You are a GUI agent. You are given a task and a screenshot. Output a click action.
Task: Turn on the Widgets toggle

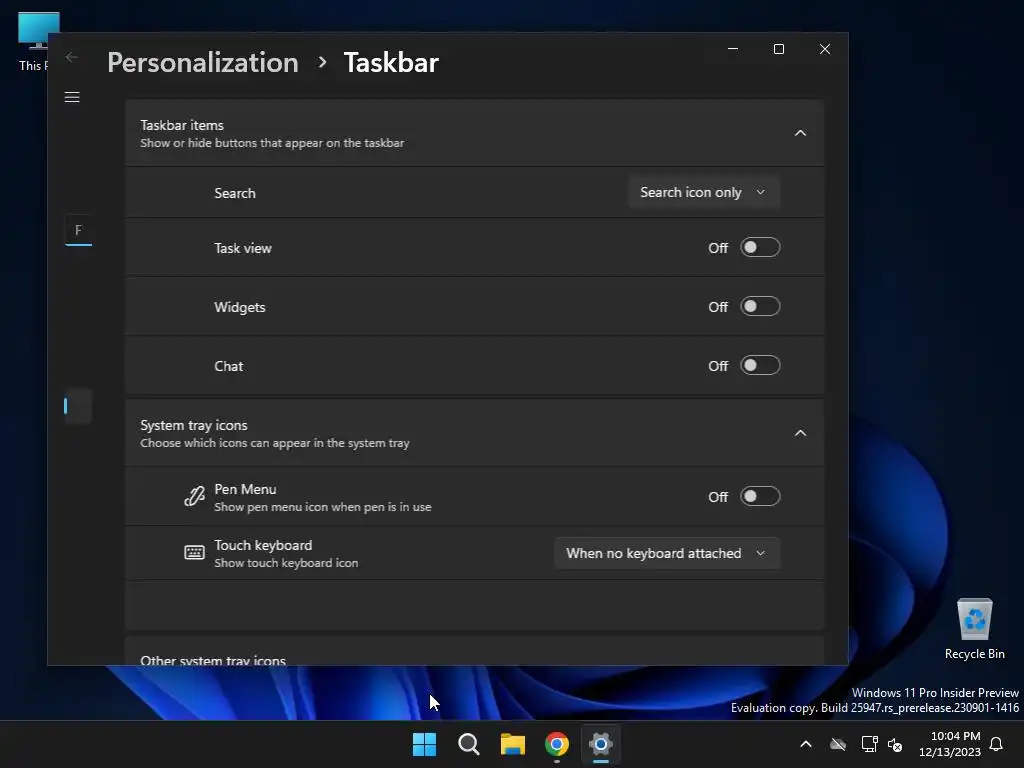(760, 306)
